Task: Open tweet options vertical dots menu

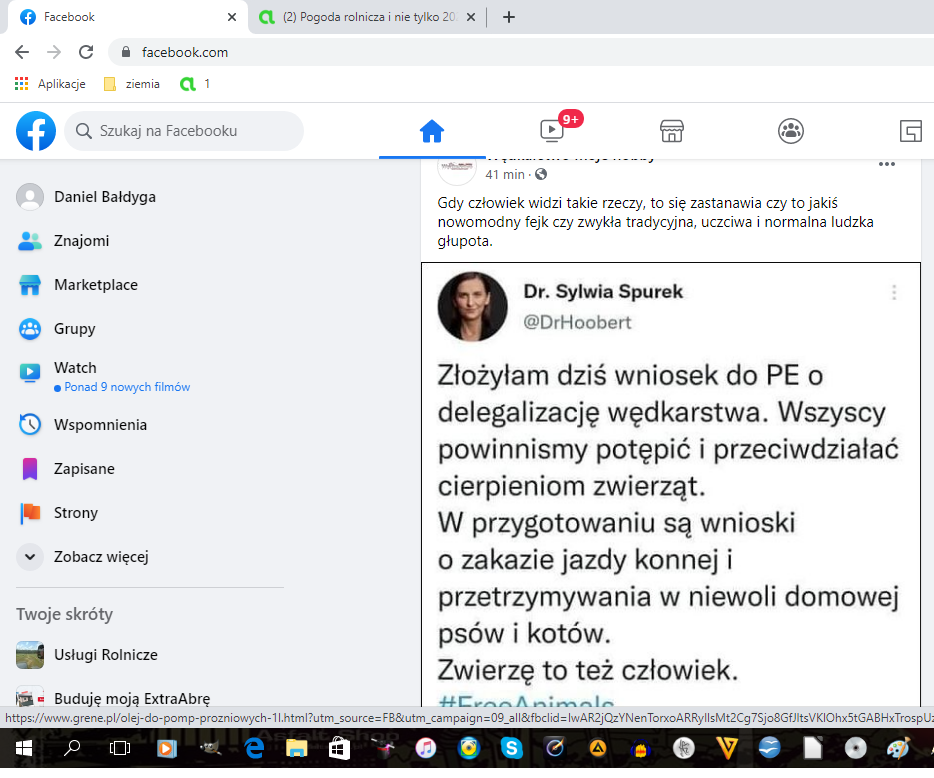Action: pyautogui.click(x=894, y=292)
